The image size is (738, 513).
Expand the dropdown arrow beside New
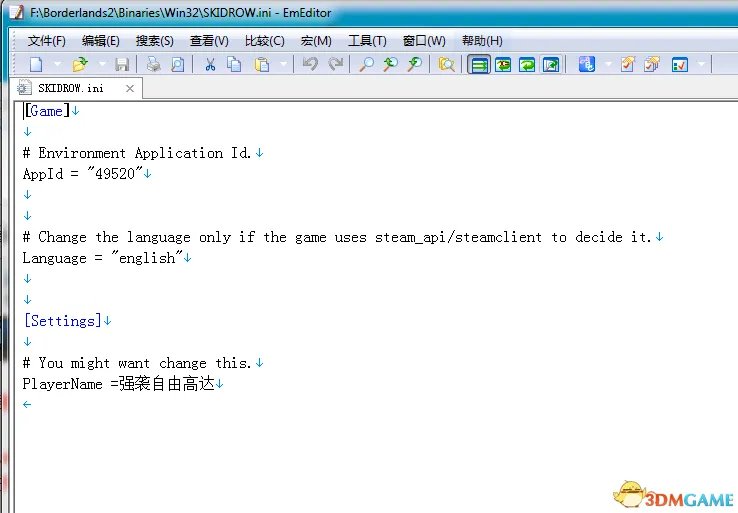(57, 64)
